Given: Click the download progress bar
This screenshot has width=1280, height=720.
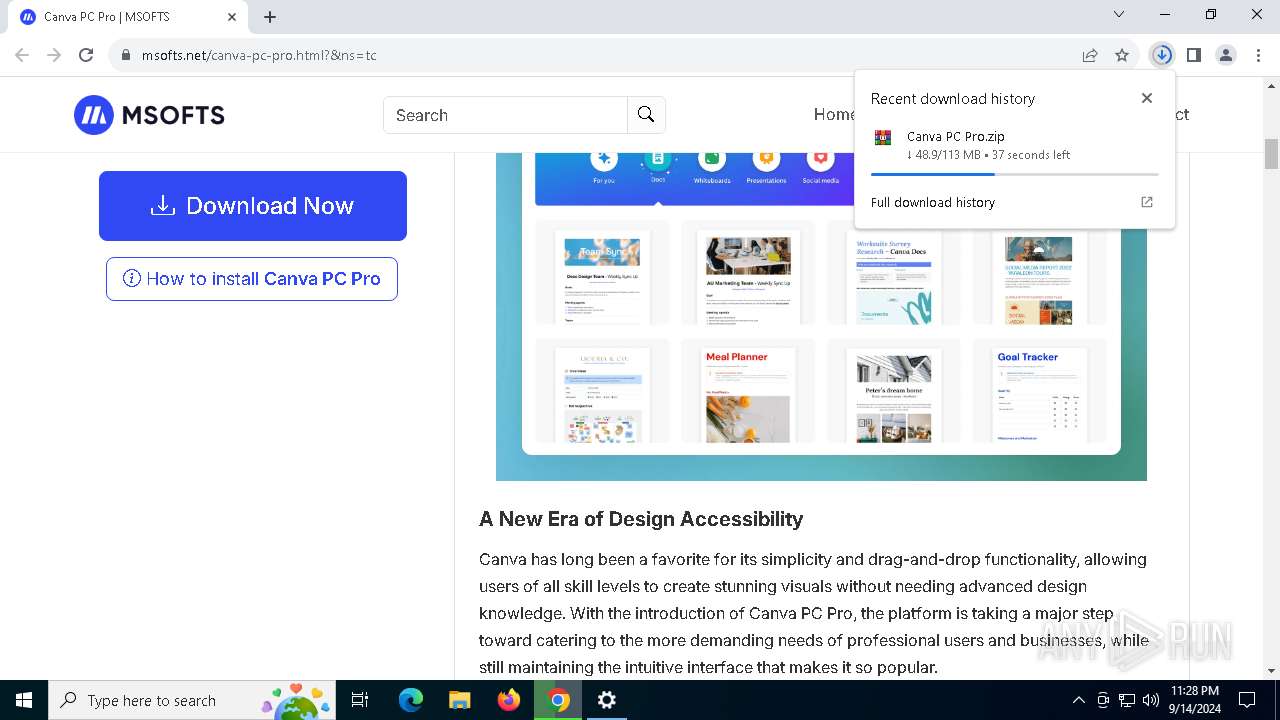Looking at the screenshot, I should pyautogui.click(x=1015, y=174).
